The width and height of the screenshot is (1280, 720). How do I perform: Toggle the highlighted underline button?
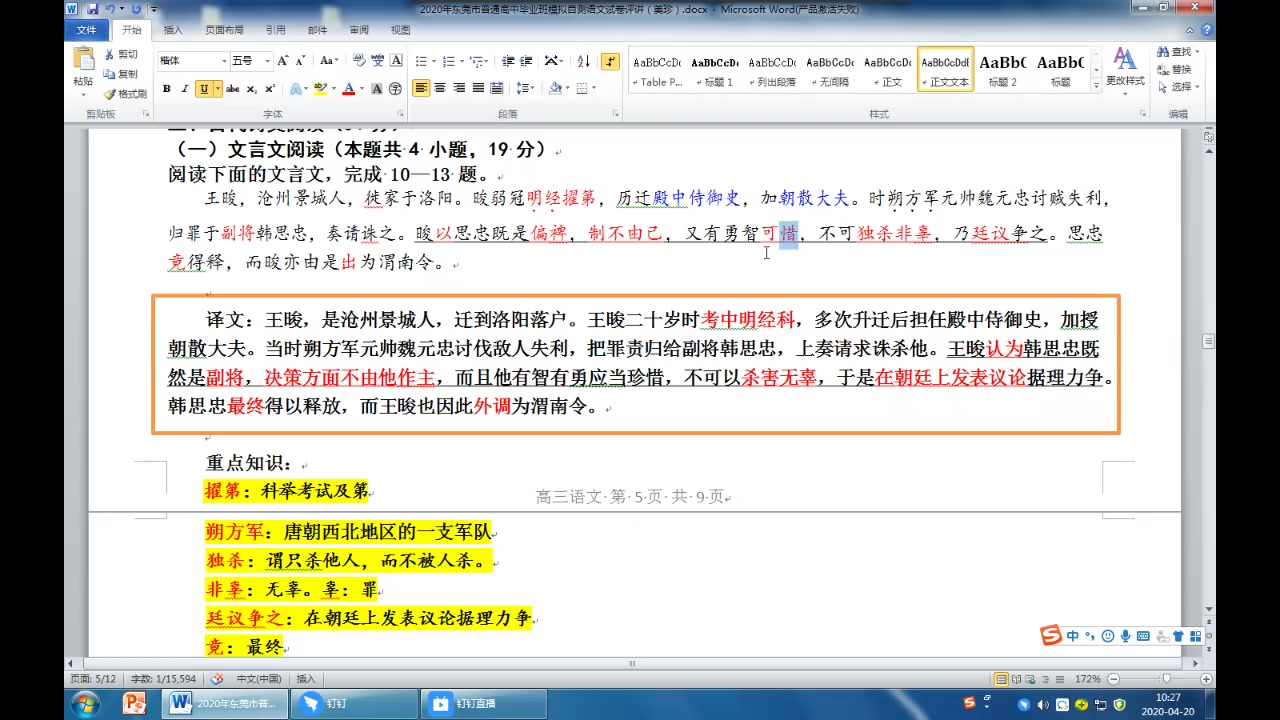click(203, 89)
